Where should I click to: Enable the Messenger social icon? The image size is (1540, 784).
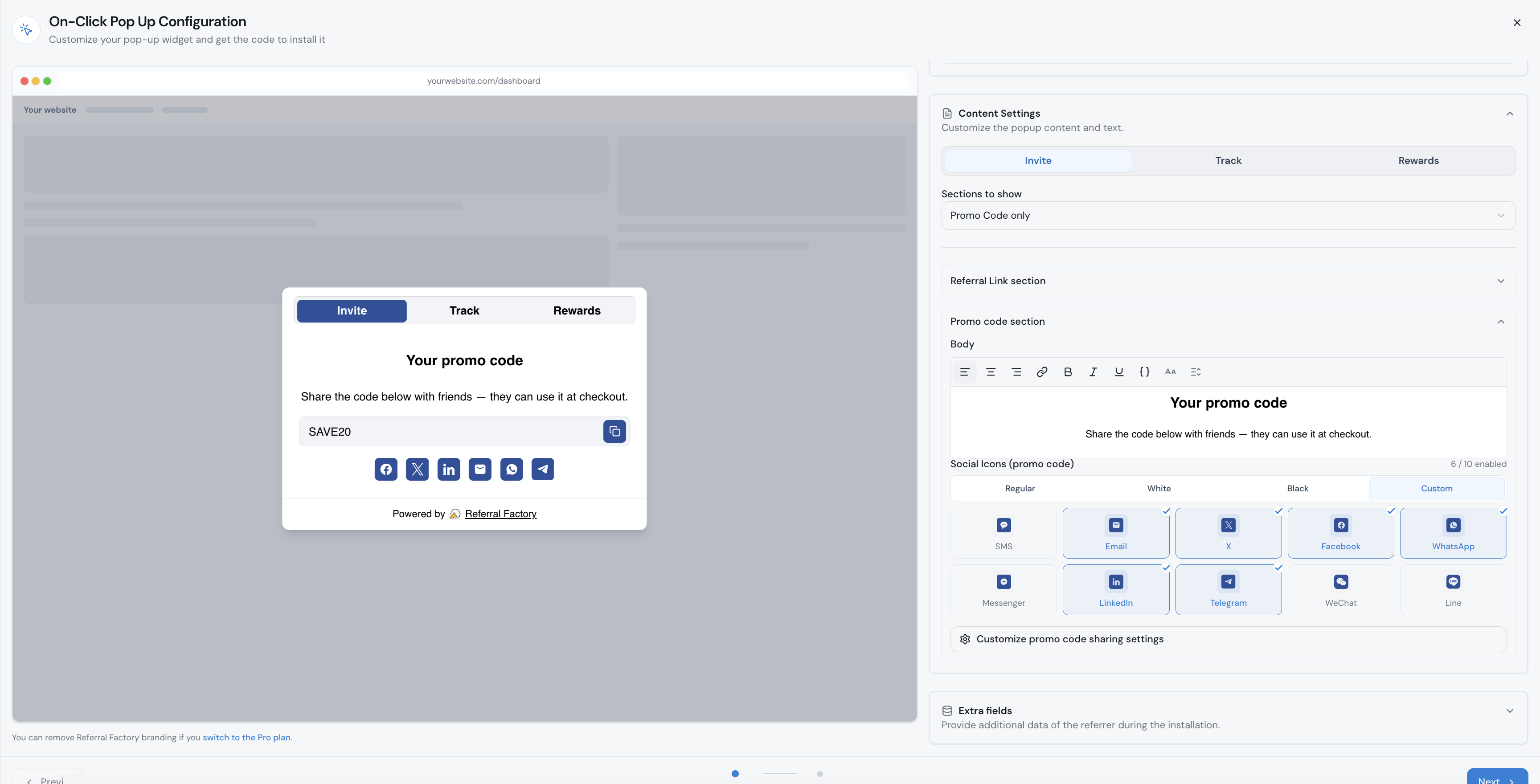[x=1004, y=590]
